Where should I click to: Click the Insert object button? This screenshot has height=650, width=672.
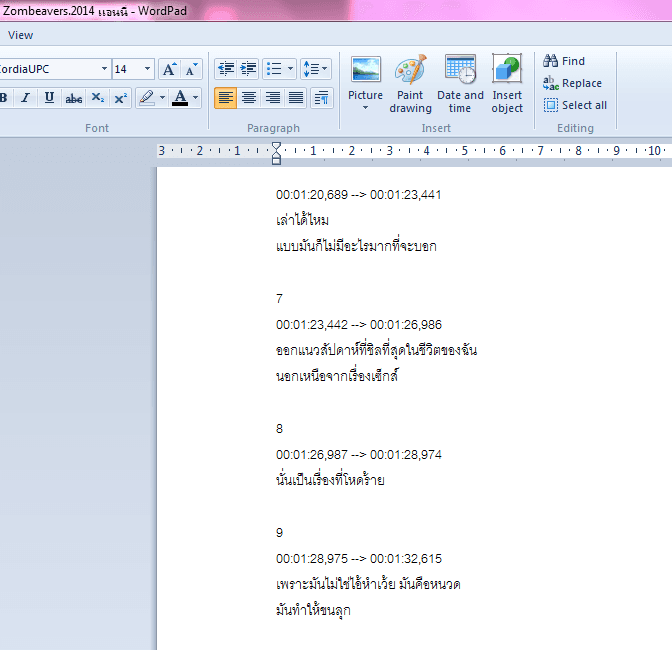click(507, 84)
